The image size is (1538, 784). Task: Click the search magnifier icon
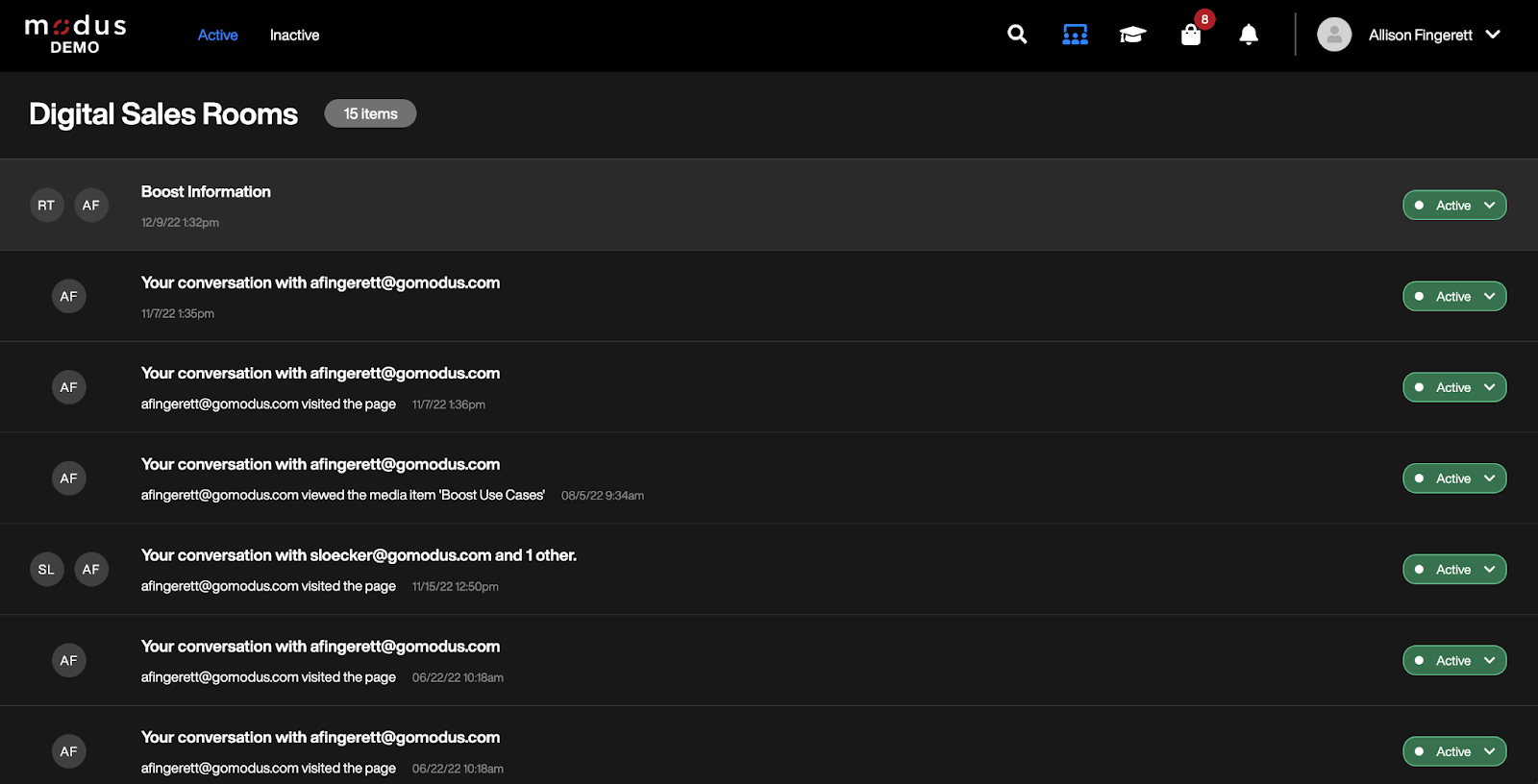tap(1017, 35)
